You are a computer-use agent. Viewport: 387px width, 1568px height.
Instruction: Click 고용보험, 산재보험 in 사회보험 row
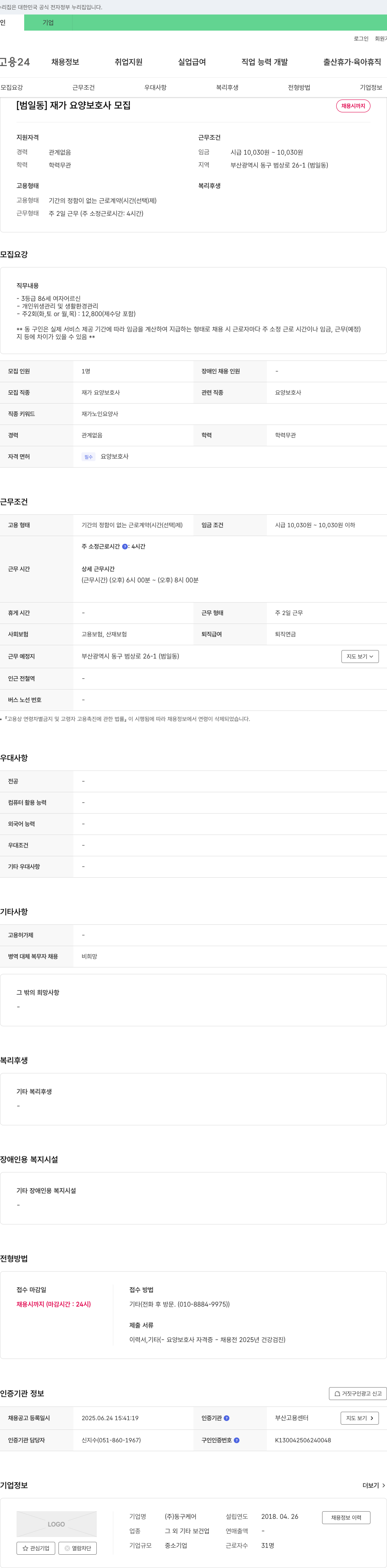[x=104, y=634]
